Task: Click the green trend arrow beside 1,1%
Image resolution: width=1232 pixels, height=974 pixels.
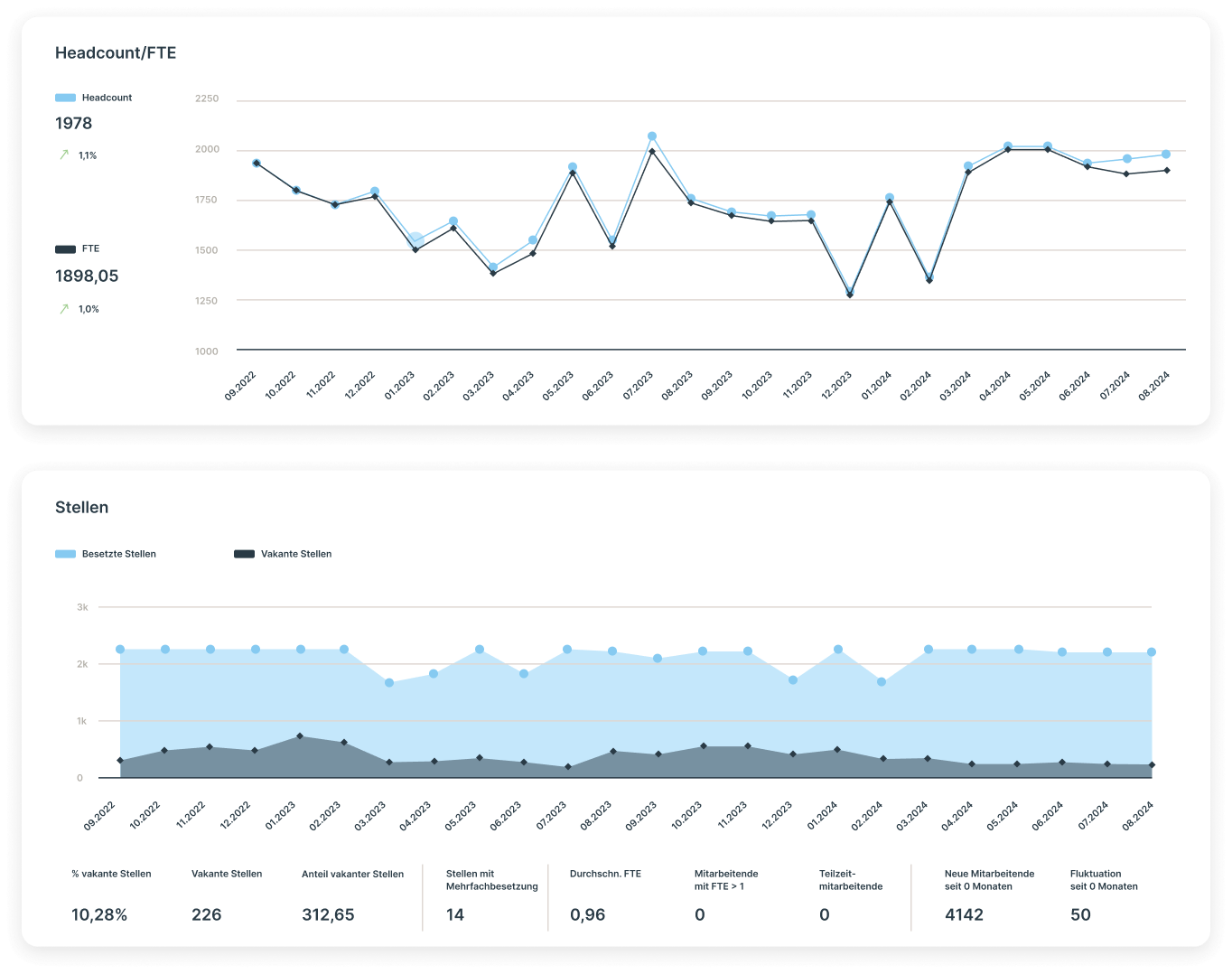Action: coord(64,155)
